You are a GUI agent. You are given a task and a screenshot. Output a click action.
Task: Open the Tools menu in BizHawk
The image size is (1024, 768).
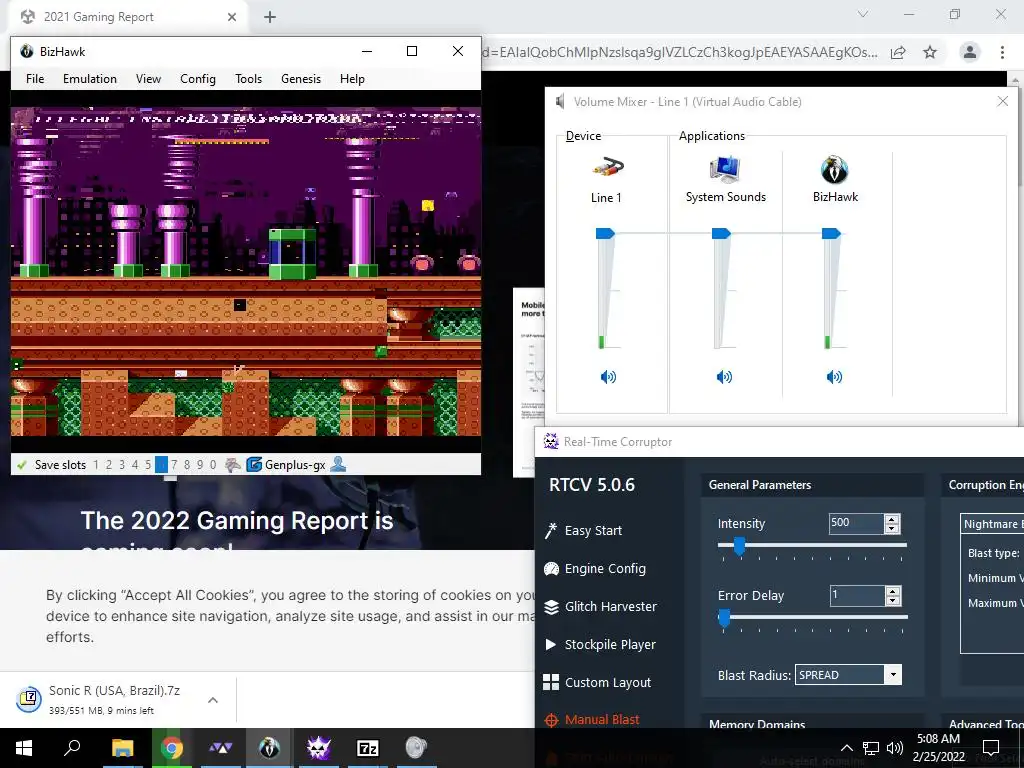249,79
